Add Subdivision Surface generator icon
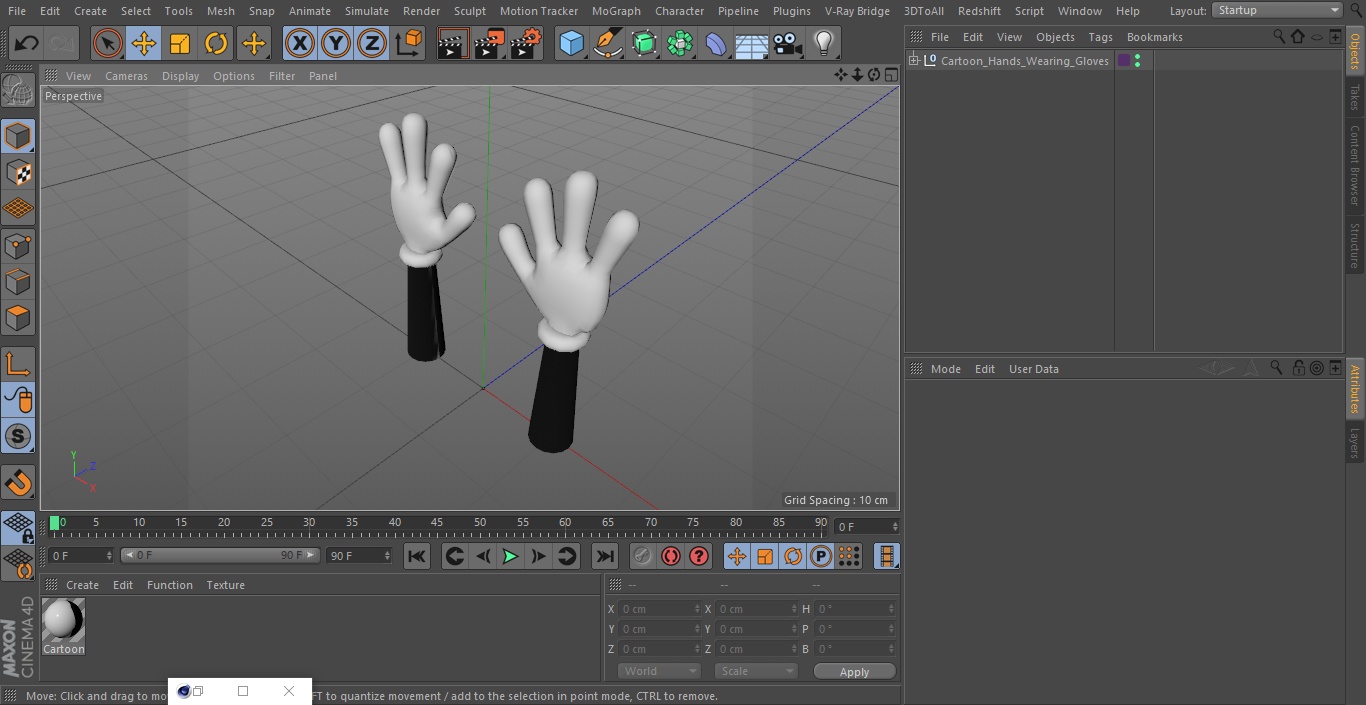1366x705 pixels. (x=644, y=43)
